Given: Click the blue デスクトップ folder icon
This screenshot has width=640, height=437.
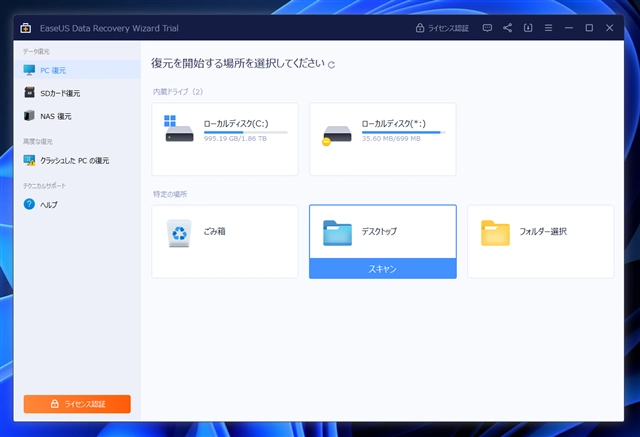Looking at the screenshot, I should coord(337,233).
